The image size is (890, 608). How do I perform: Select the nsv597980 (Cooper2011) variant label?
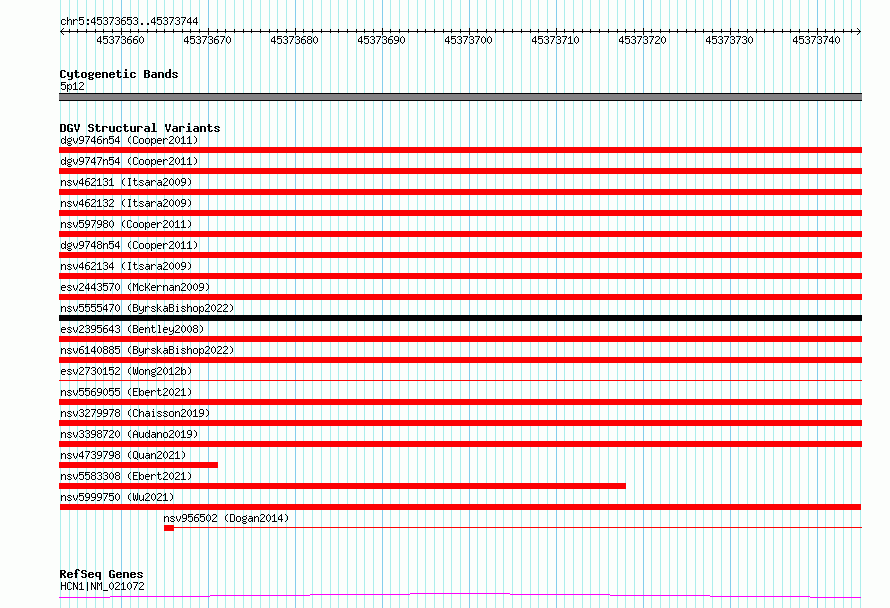click(x=126, y=224)
